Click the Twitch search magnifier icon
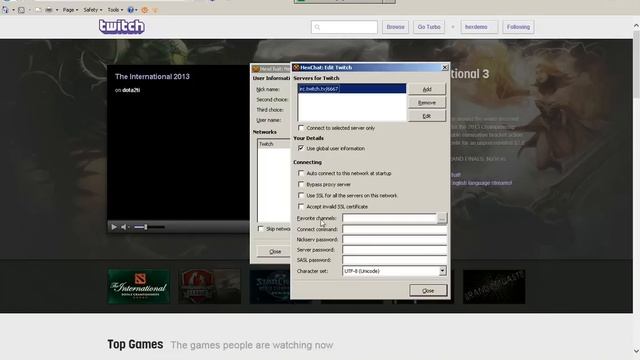 pyautogui.click(x=317, y=27)
